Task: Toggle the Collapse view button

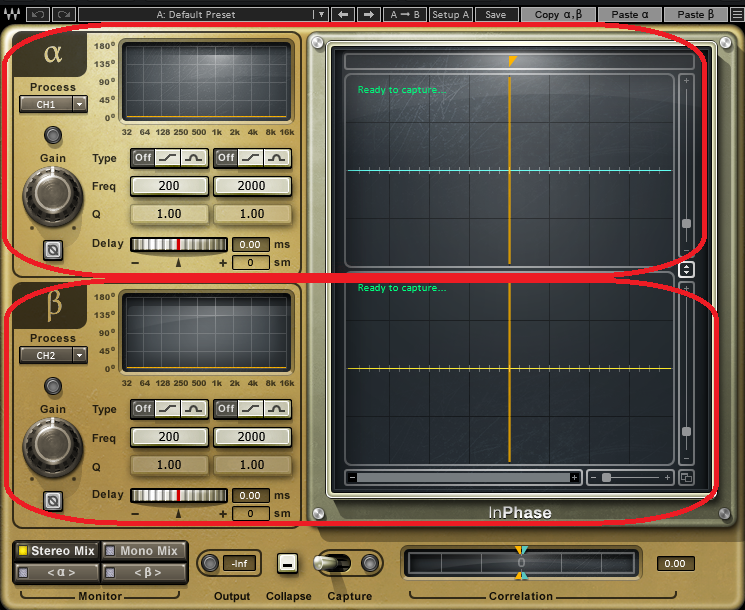Action: (288, 563)
